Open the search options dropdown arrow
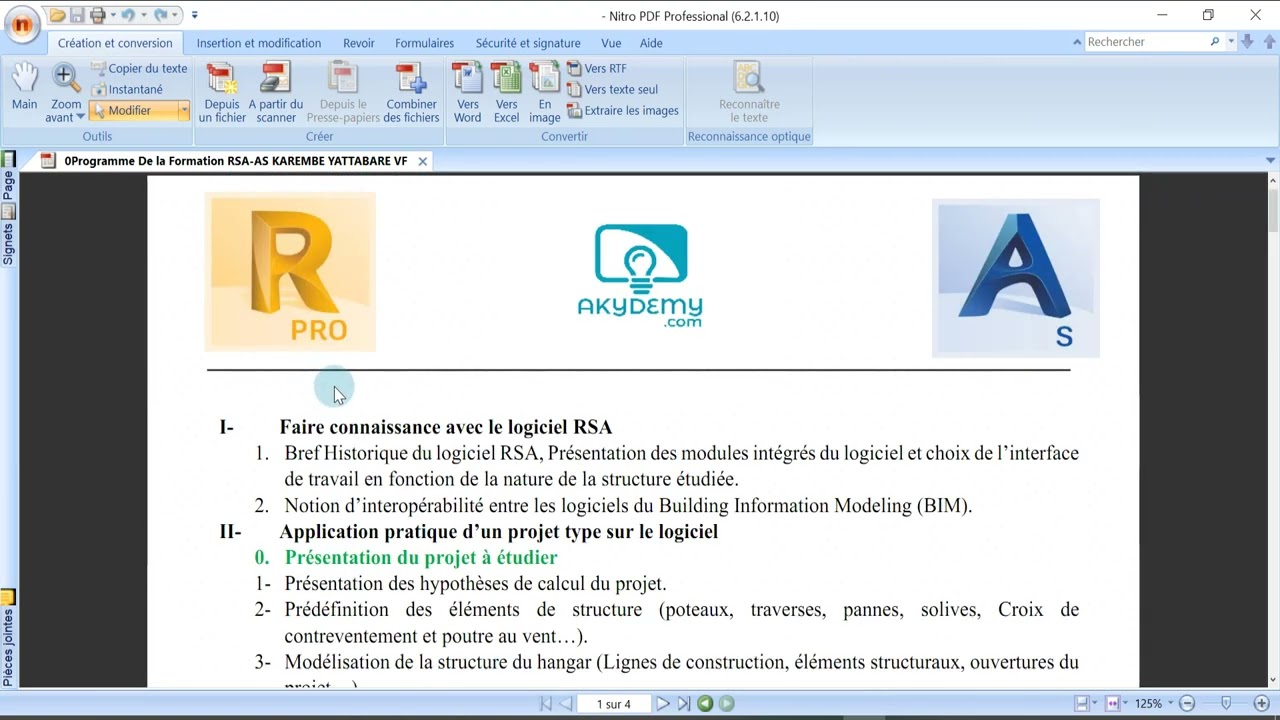Image resolution: width=1280 pixels, height=720 pixels. 1230,42
